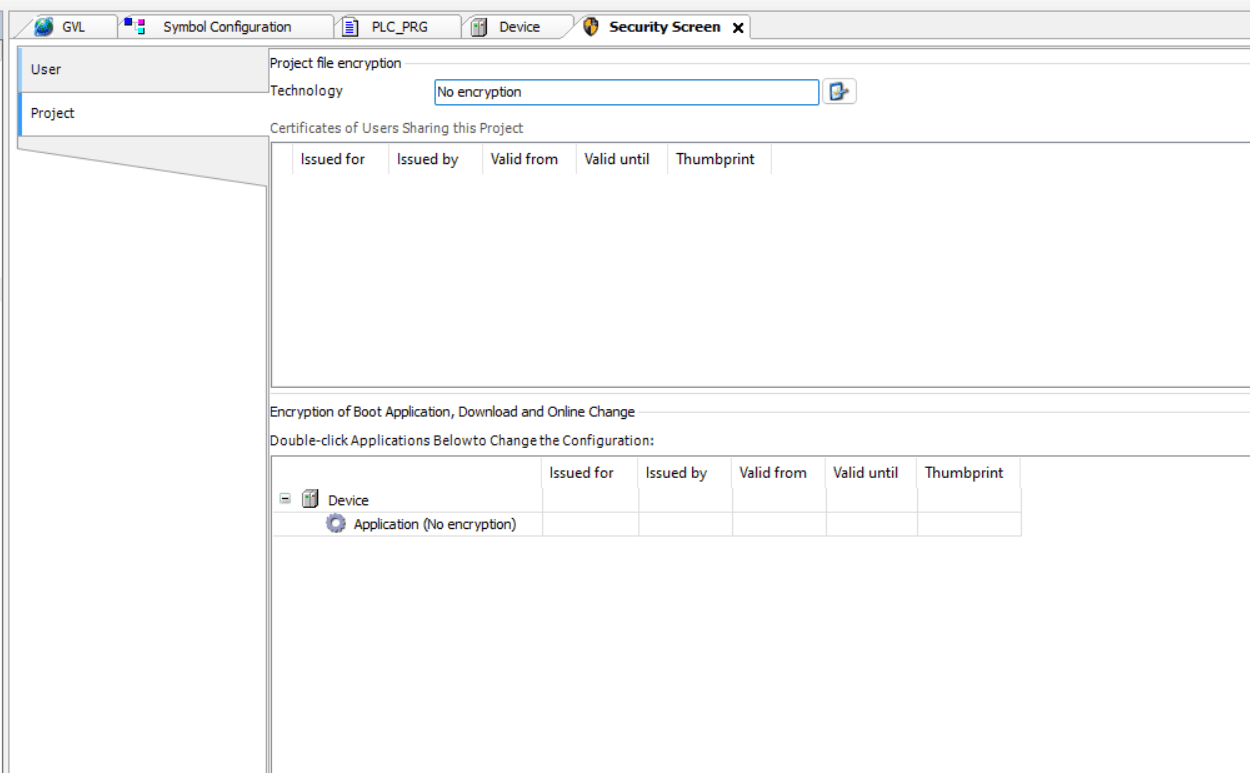
Task: Click the GVL globe icon
Action: click(46, 27)
